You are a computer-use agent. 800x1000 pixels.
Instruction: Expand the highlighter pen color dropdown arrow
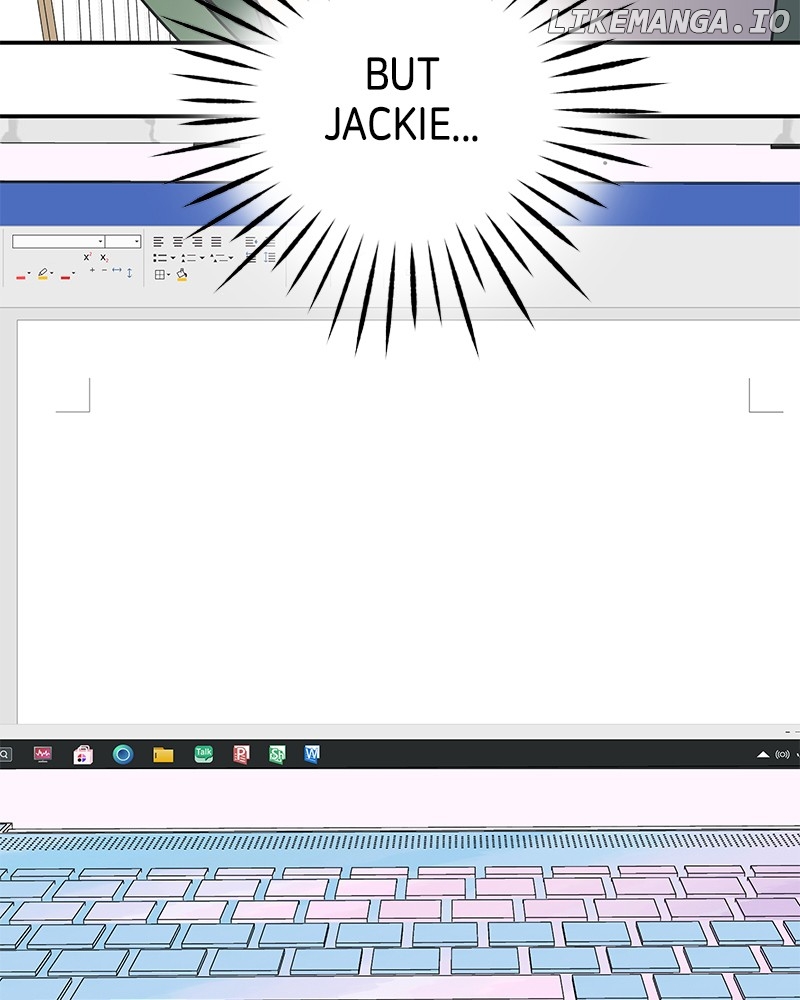[52, 274]
